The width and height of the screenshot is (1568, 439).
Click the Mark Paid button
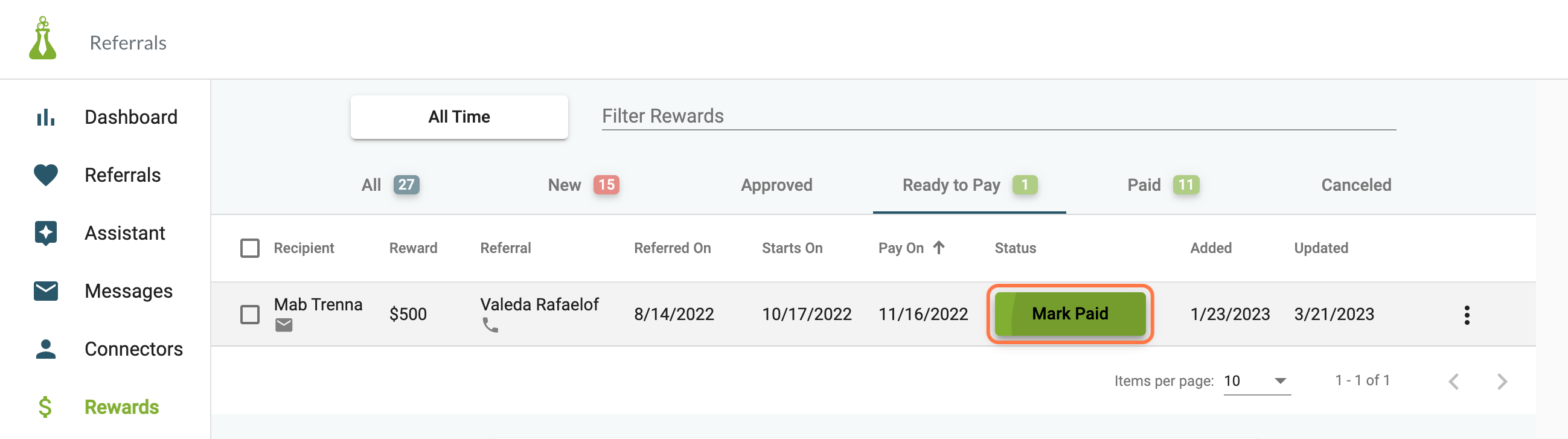pyautogui.click(x=1069, y=313)
